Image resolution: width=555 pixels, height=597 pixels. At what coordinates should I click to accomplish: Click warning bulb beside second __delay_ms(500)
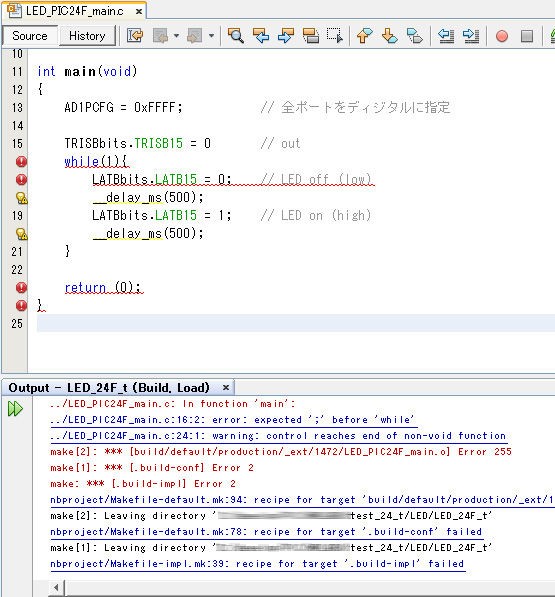(22, 234)
